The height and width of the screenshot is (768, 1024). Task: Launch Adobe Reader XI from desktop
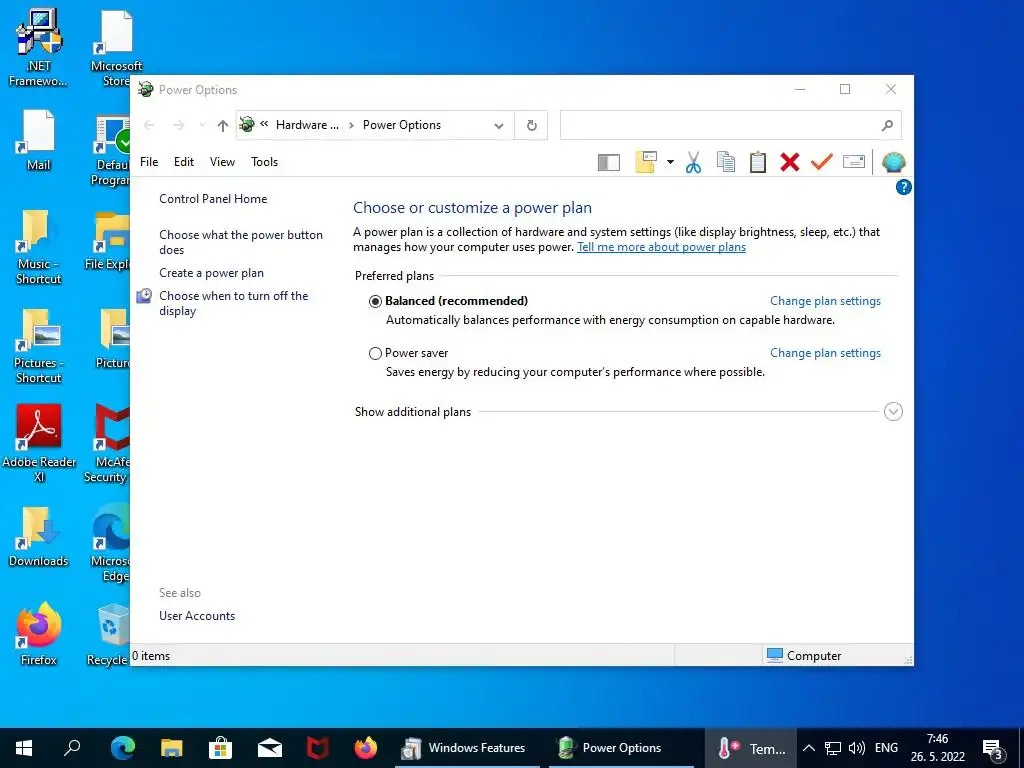pyautogui.click(x=39, y=443)
